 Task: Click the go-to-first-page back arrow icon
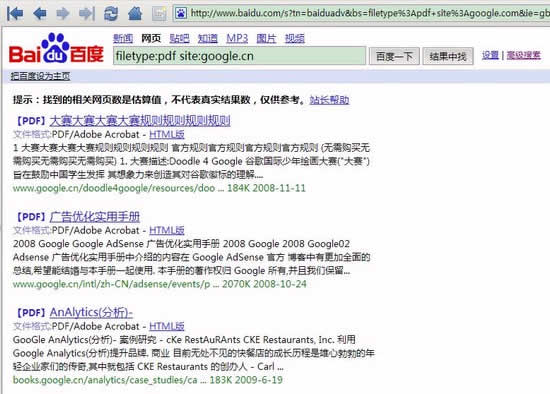coord(15,13)
